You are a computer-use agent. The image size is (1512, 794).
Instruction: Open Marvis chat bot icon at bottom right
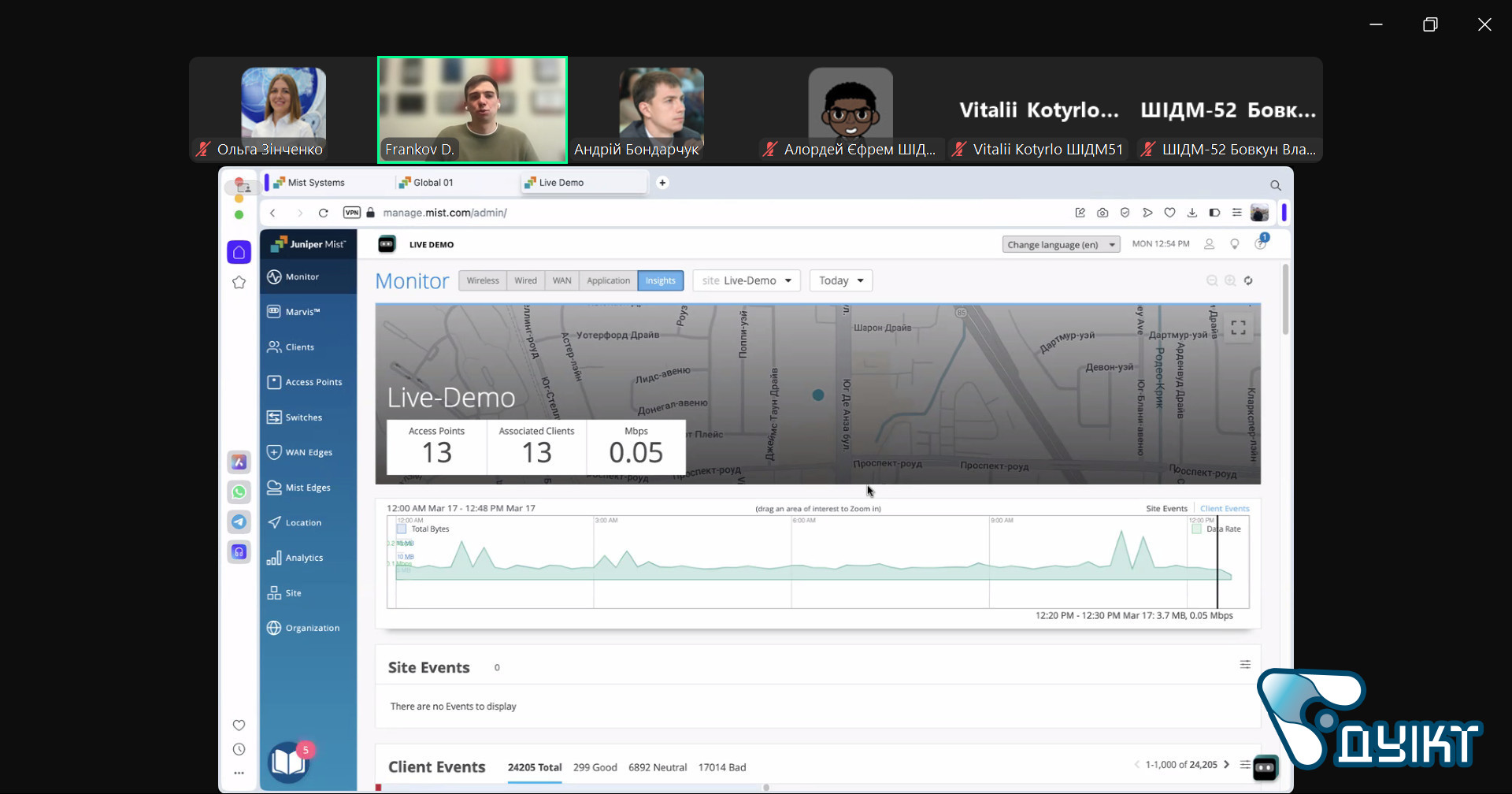[1266, 768]
